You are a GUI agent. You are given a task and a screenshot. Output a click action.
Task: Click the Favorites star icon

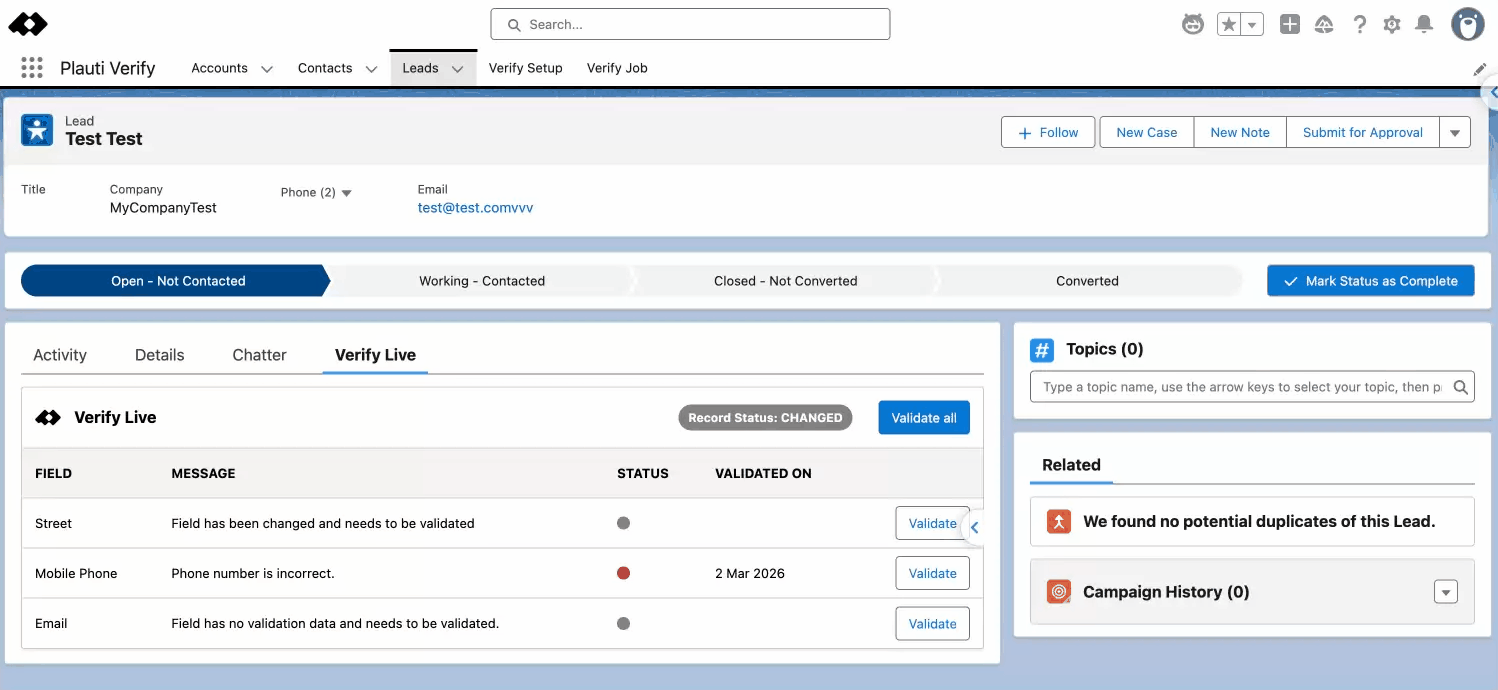pyautogui.click(x=1229, y=25)
